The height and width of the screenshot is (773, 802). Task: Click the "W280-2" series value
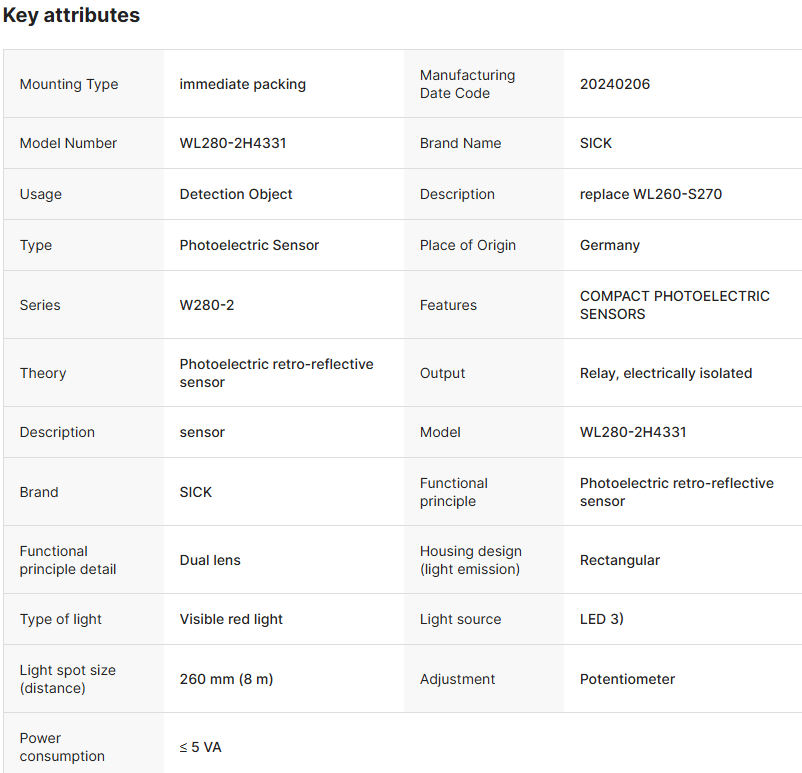tap(207, 305)
